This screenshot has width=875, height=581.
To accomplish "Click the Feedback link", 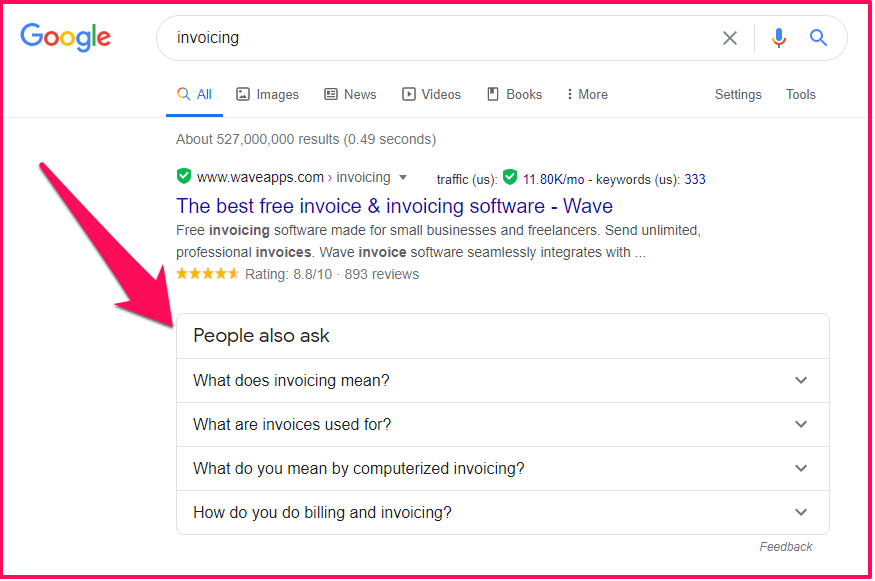I will 785,547.
